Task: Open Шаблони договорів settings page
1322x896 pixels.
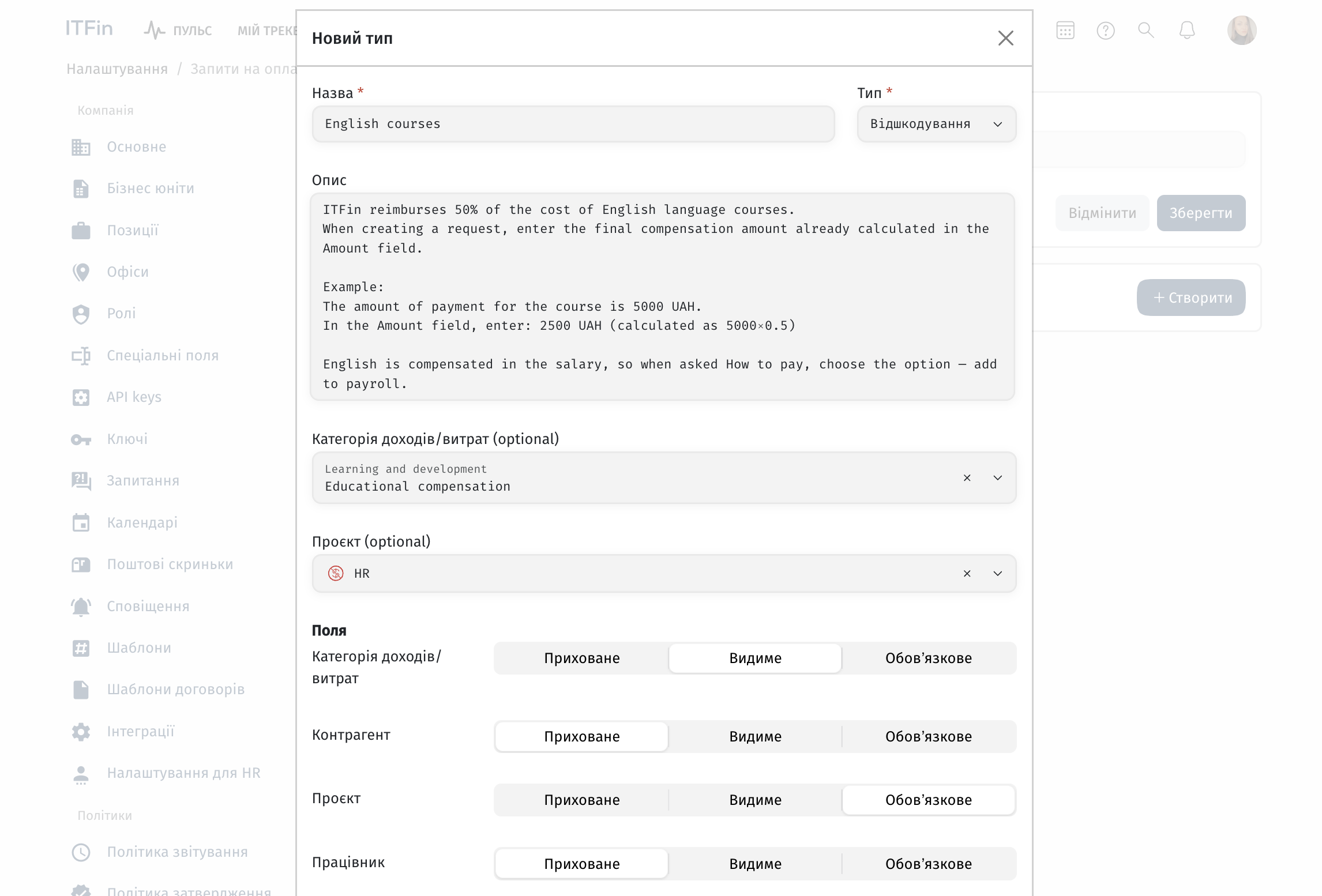Action: coord(176,690)
